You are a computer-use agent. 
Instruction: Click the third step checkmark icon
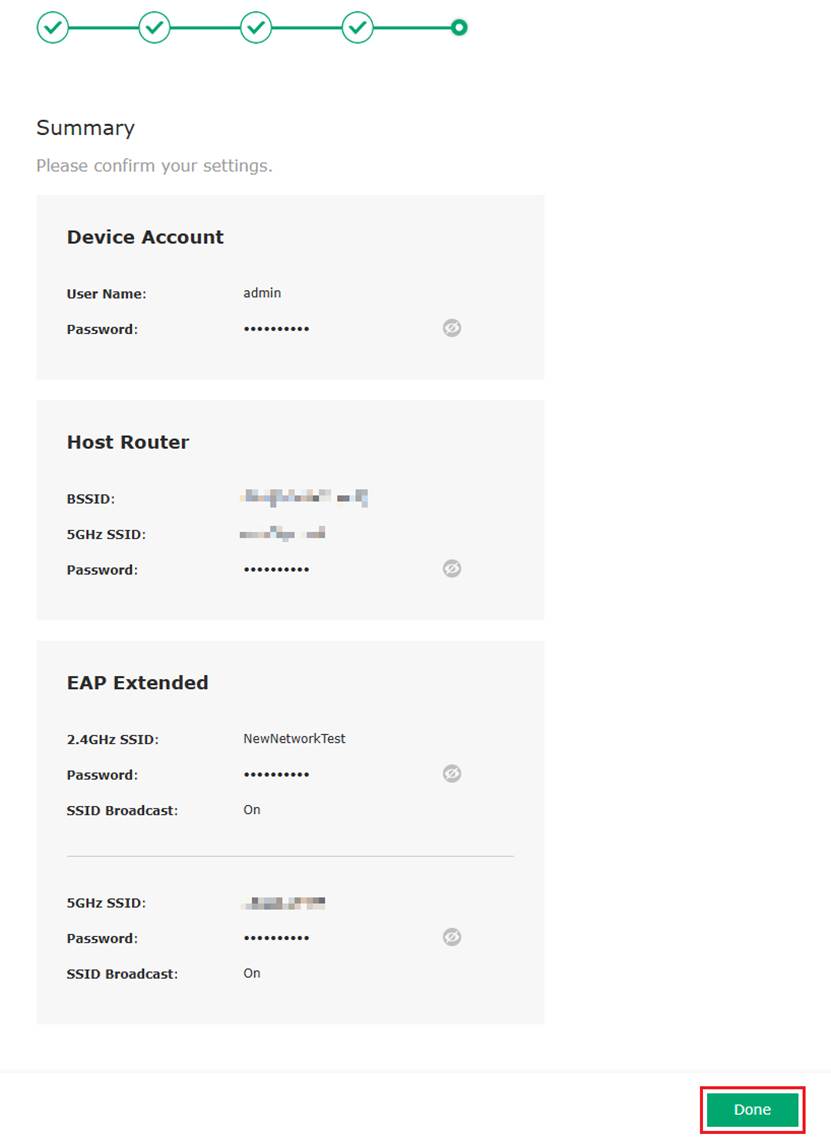(256, 27)
